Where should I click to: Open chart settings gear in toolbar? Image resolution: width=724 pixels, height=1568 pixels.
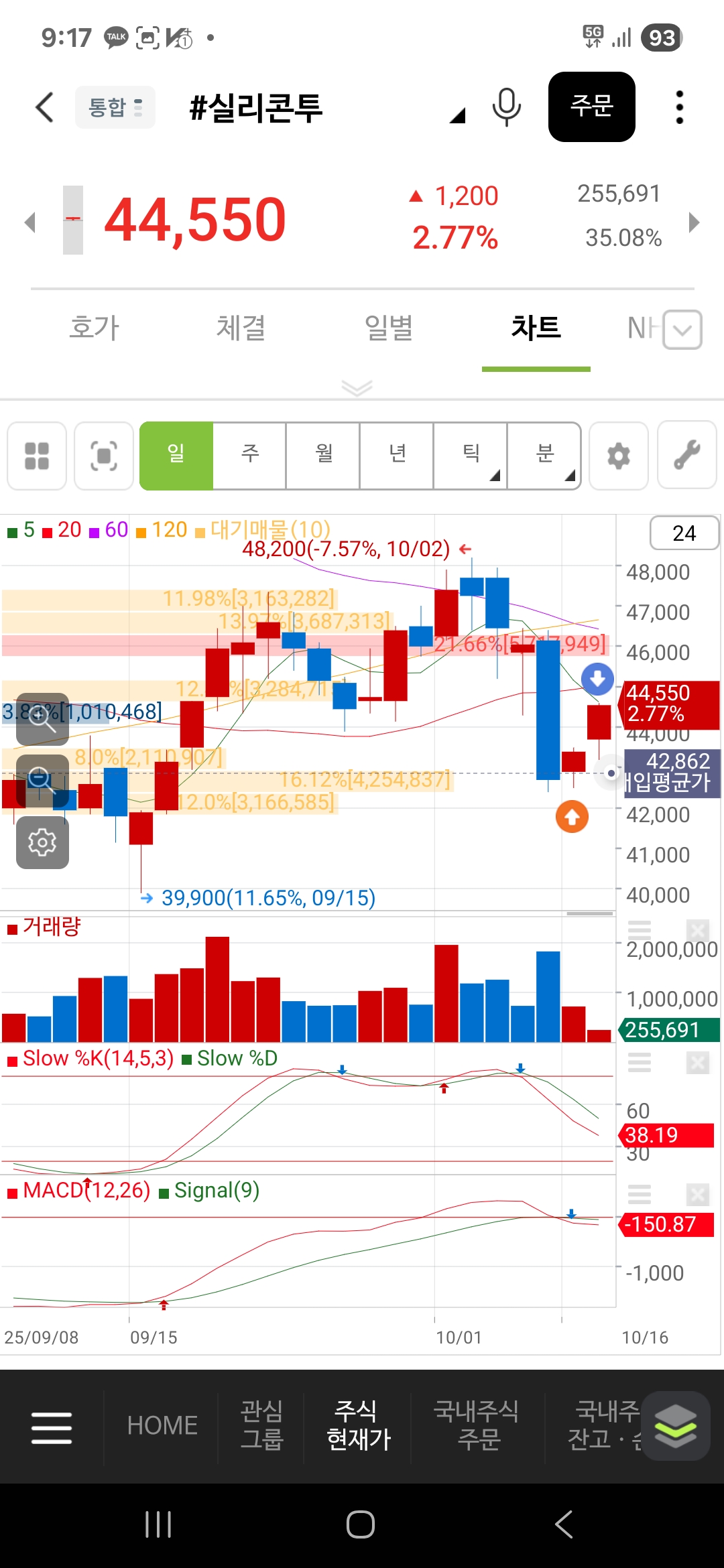(x=618, y=456)
